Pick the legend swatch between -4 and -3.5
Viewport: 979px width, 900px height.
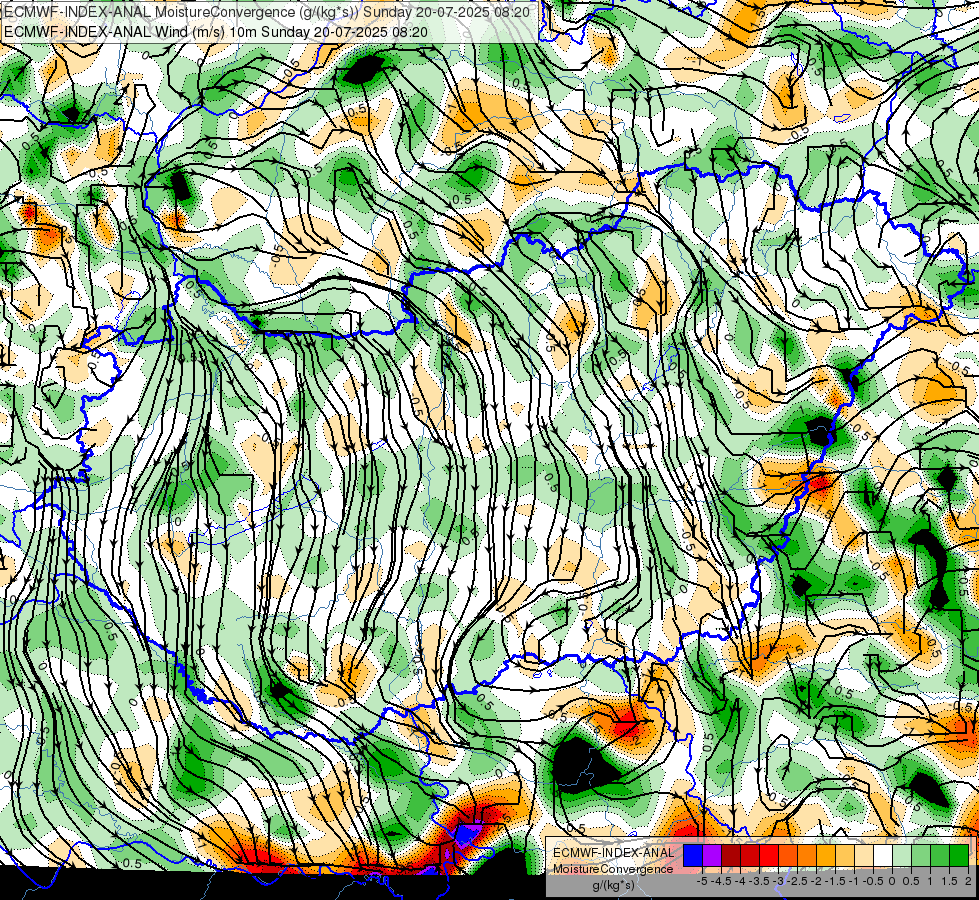[750, 855]
